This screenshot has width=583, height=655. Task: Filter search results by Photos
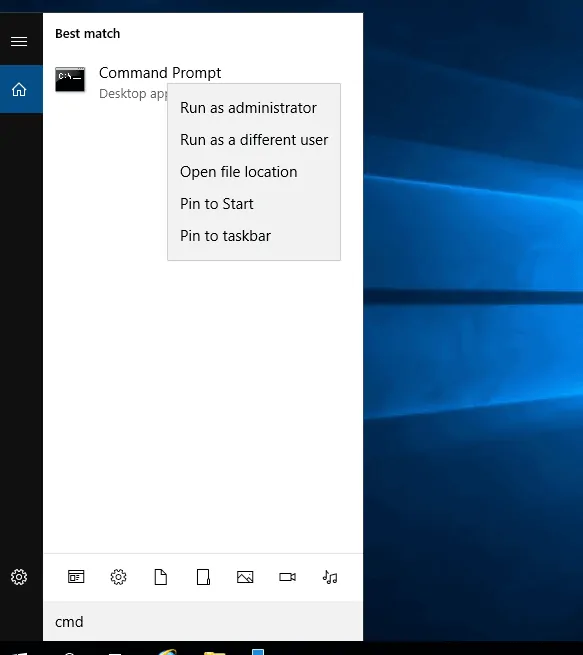245,577
